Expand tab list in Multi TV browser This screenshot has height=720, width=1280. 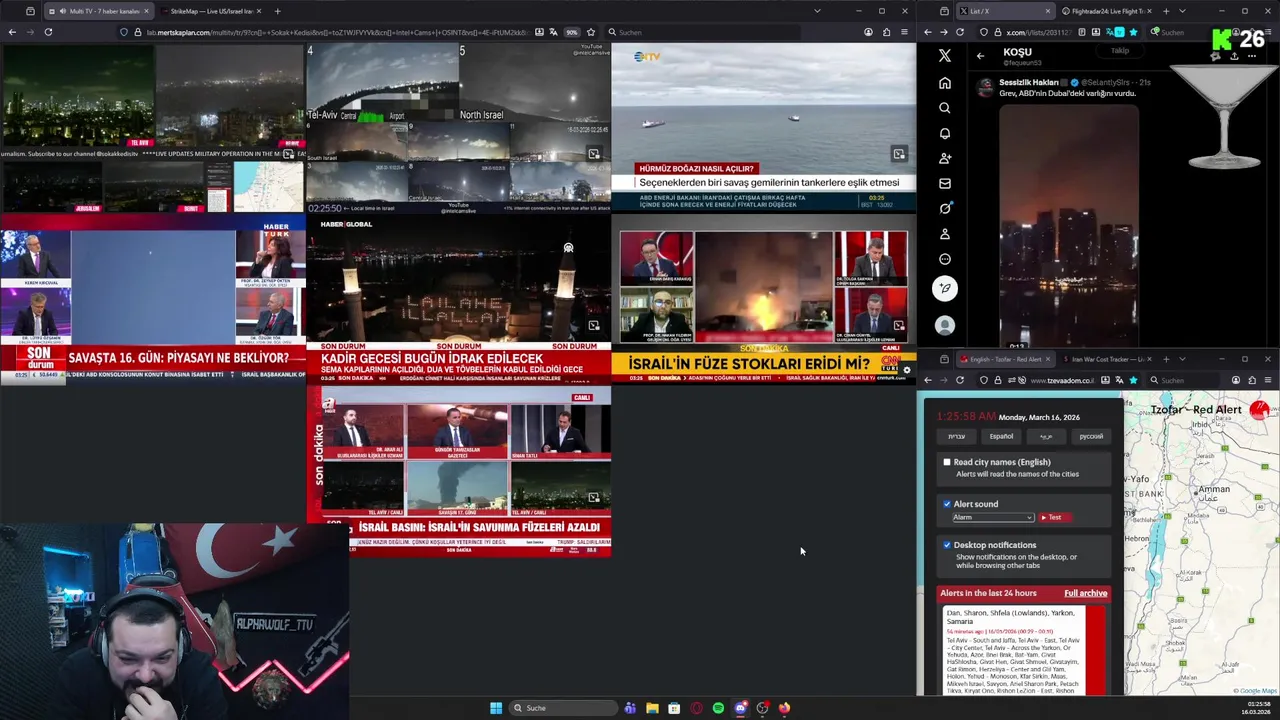(x=817, y=11)
